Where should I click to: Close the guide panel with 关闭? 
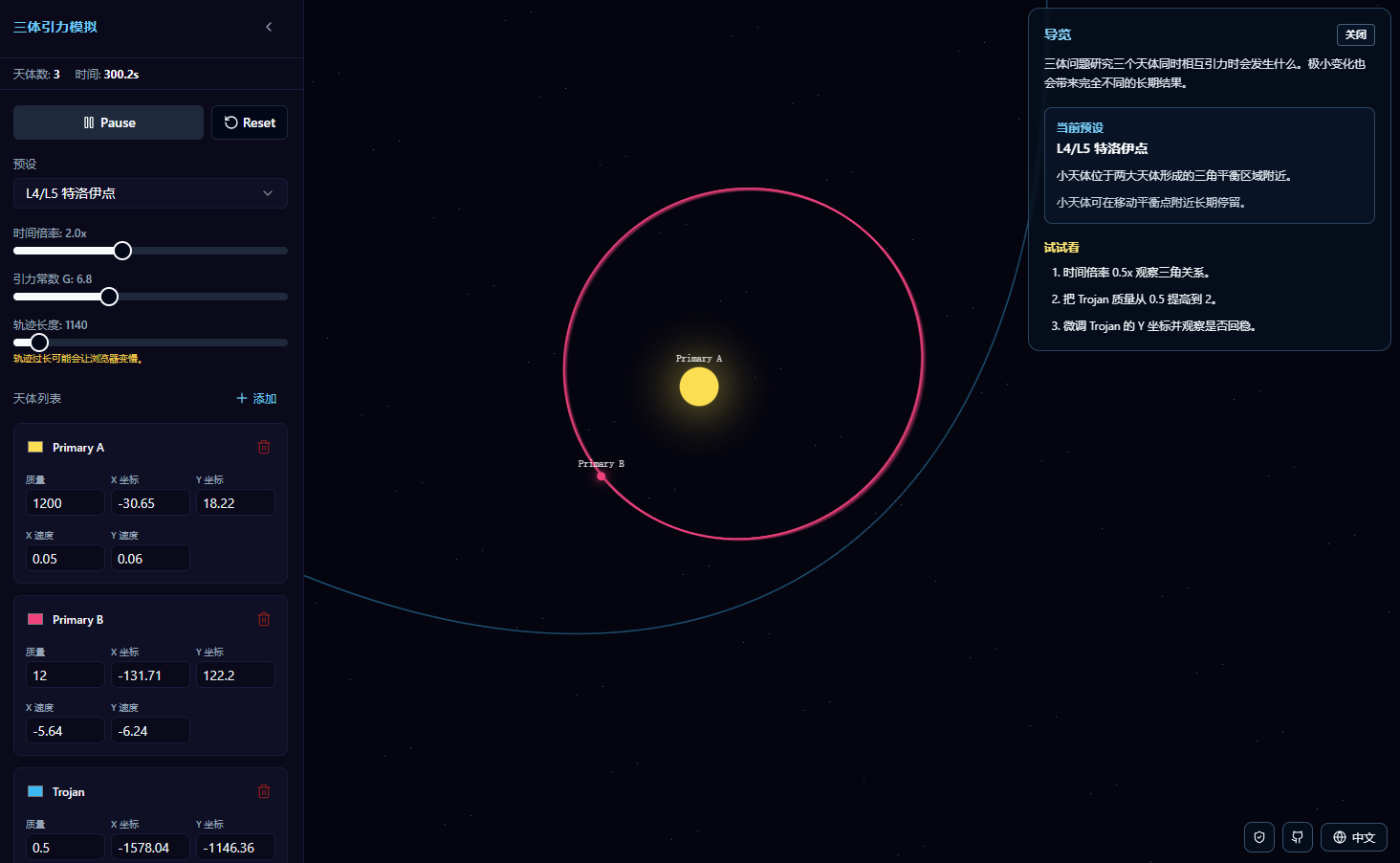pyautogui.click(x=1355, y=34)
